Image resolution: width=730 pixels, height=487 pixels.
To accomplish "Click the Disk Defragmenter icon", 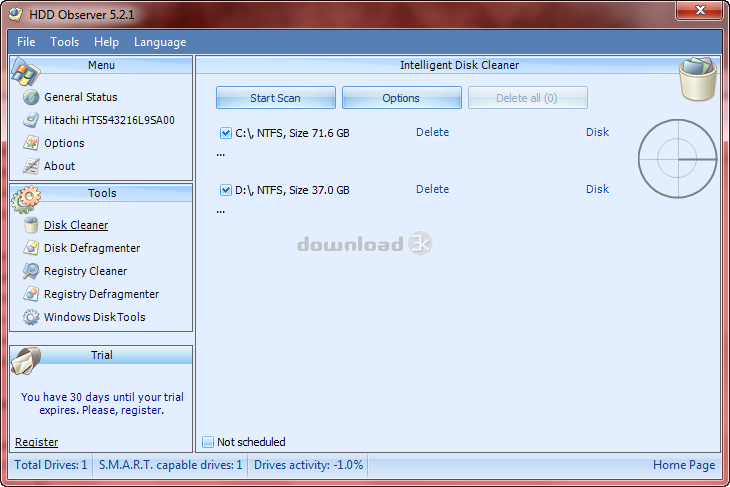I will [31, 248].
